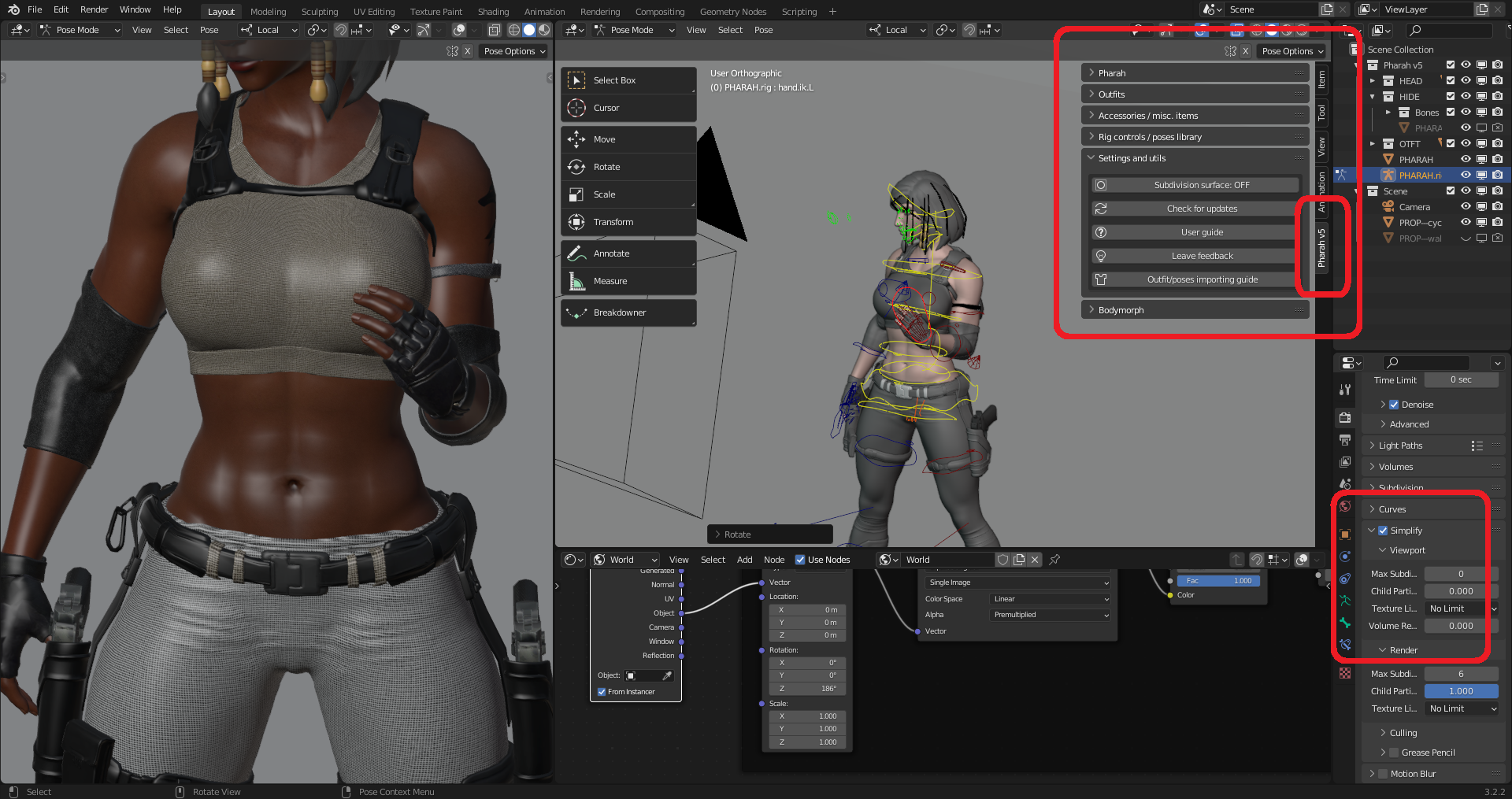Open the Output properties tab
Viewport: 1512px width, 799px height.
[1345, 439]
